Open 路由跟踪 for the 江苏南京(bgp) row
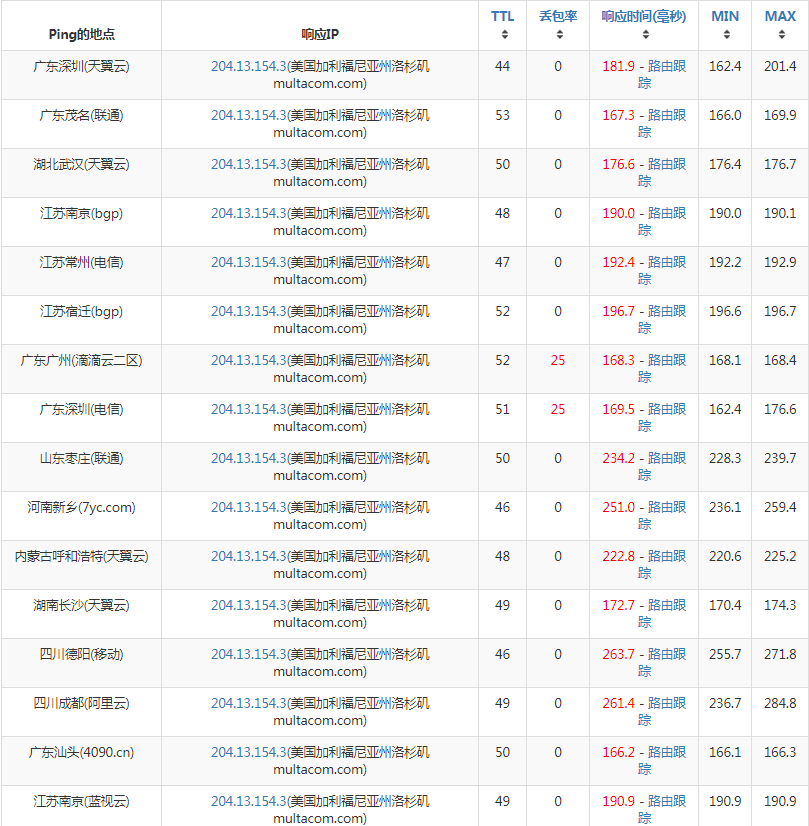This screenshot has width=809, height=826. 666,213
